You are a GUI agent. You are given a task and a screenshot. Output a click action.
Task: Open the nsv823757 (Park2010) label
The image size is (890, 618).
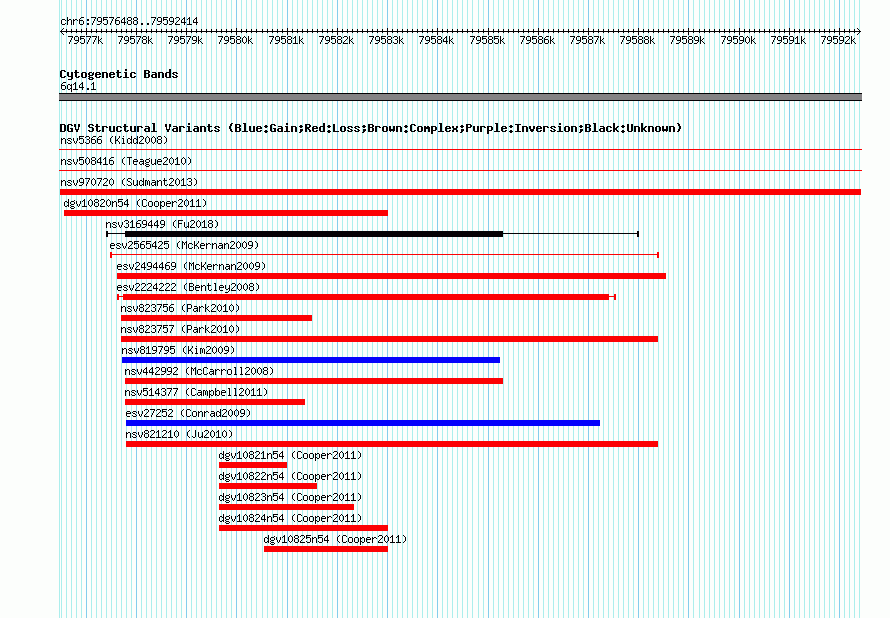tap(180, 329)
